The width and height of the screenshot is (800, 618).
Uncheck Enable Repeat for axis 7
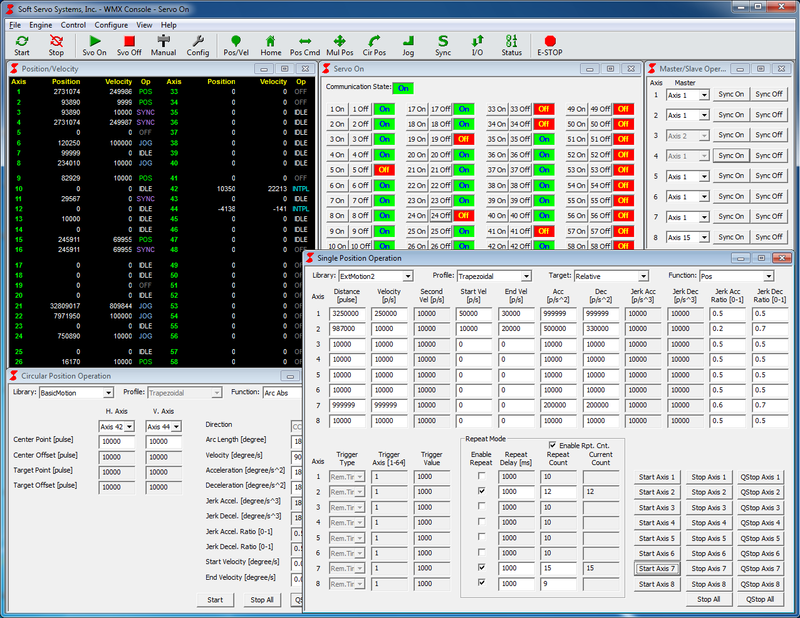click(x=481, y=567)
